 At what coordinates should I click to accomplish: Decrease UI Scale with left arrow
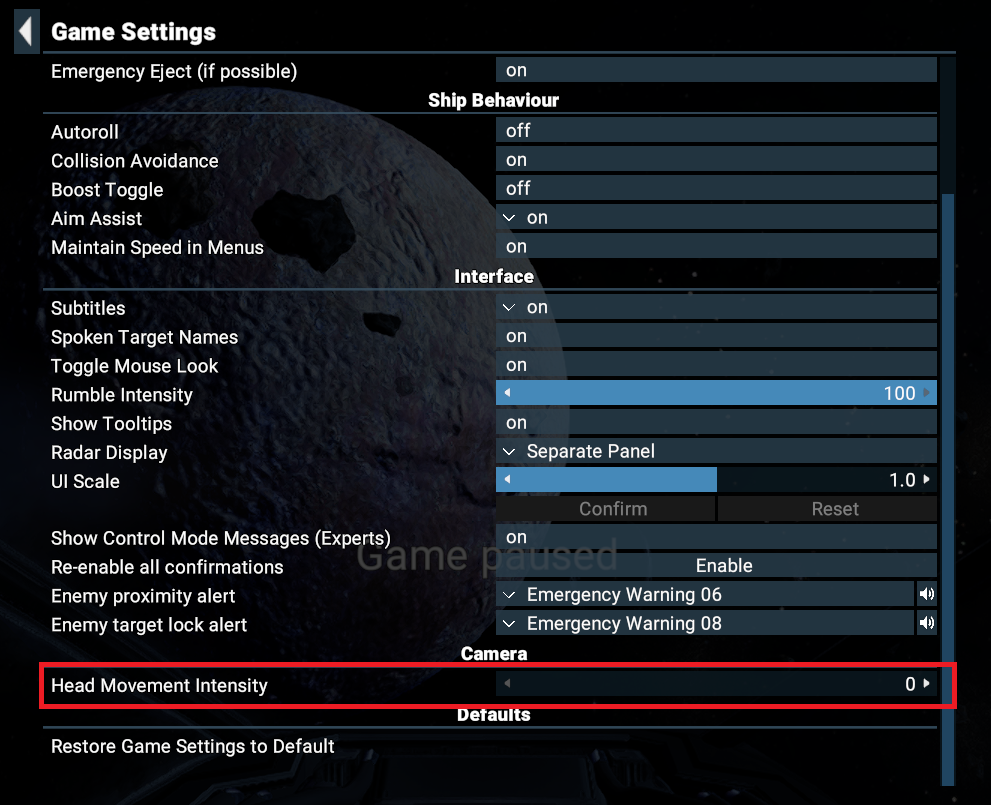[508, 480]
